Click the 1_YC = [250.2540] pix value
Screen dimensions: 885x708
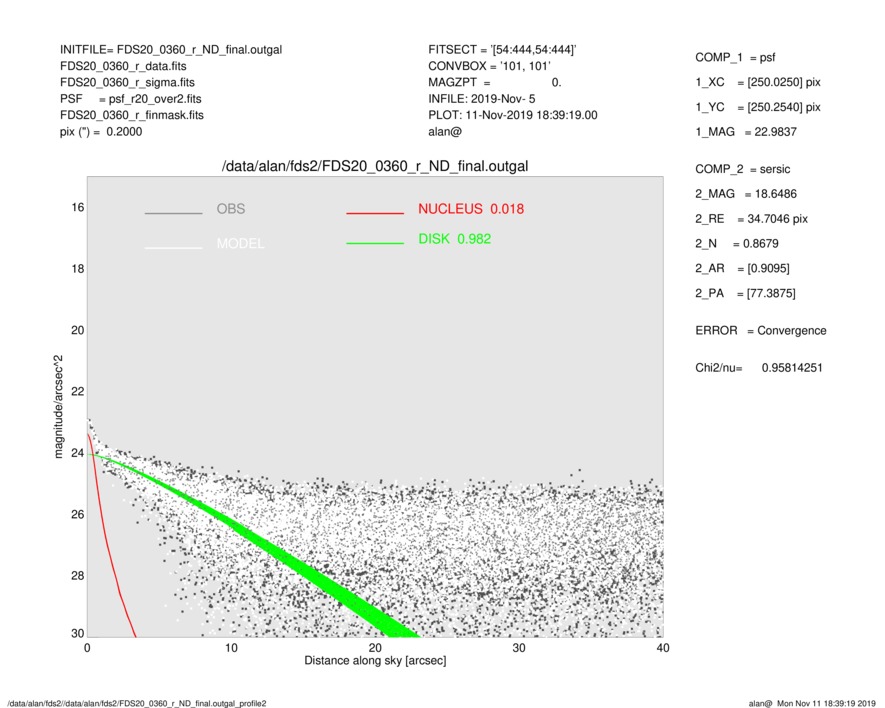(x=757, y=107)
